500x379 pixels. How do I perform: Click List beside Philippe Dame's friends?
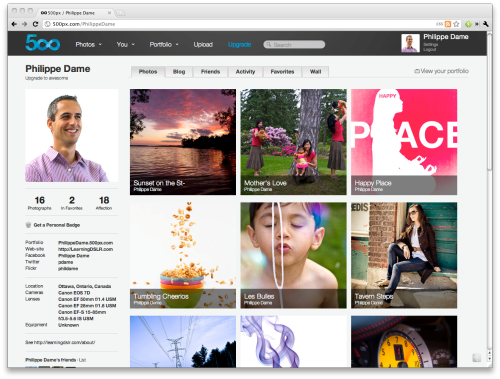[x=82, y=360]
